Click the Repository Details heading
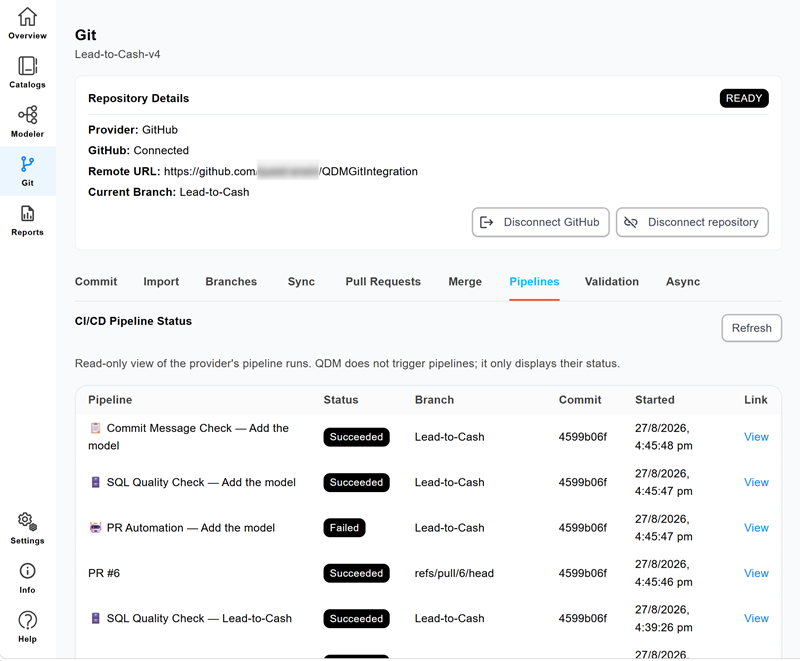The width and height of the screenshot is (800, 661). [138, 98]
